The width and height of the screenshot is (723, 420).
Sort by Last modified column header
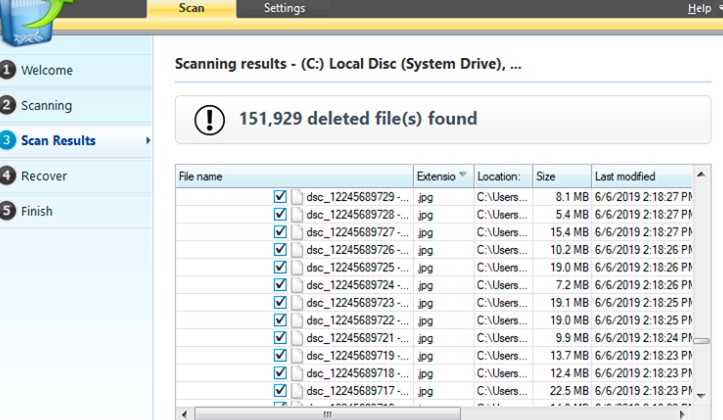[638, 176]
